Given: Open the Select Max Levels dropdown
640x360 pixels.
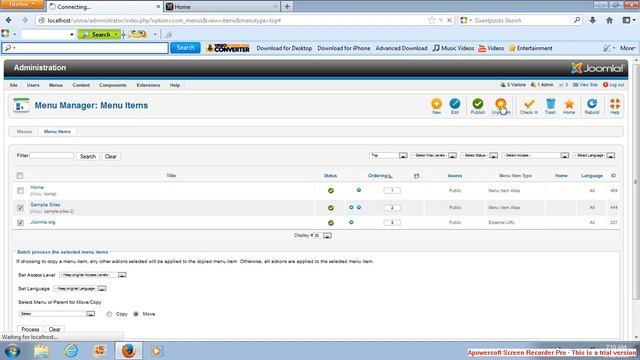Looking at the screenshot, I should [434, 156].
